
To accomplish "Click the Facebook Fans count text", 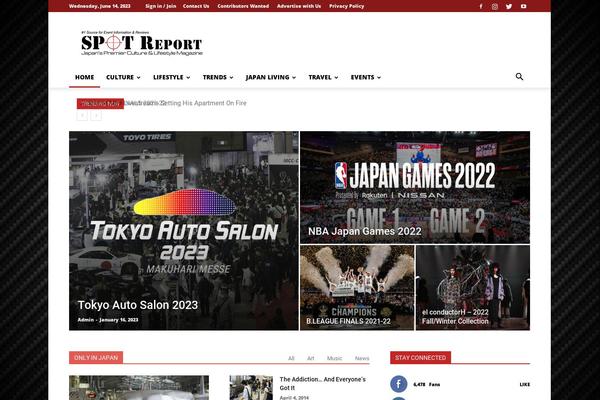I will pos(427,384).
